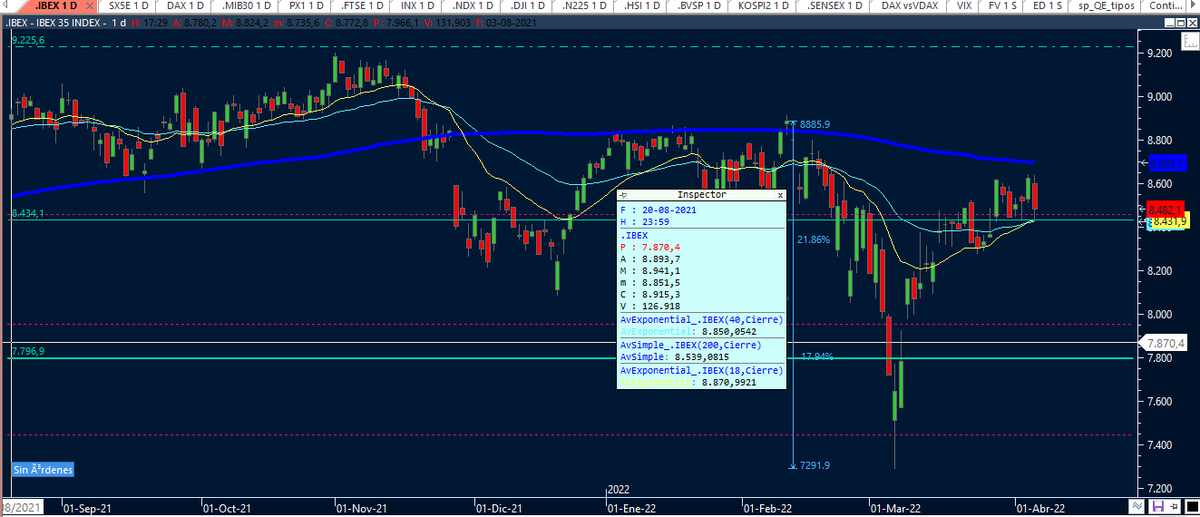This screenshot has height=517, width=1200.
Task: Click the H : 23:59 time row in Inspector
Action: 701,222
